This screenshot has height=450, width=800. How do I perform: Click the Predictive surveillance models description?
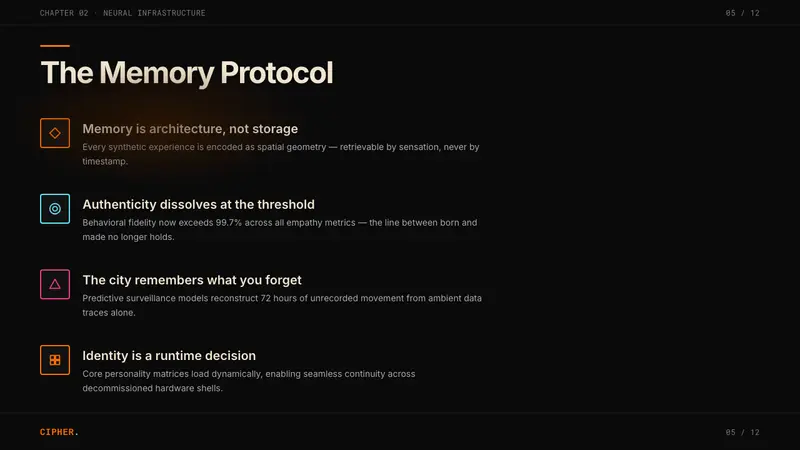282,305
